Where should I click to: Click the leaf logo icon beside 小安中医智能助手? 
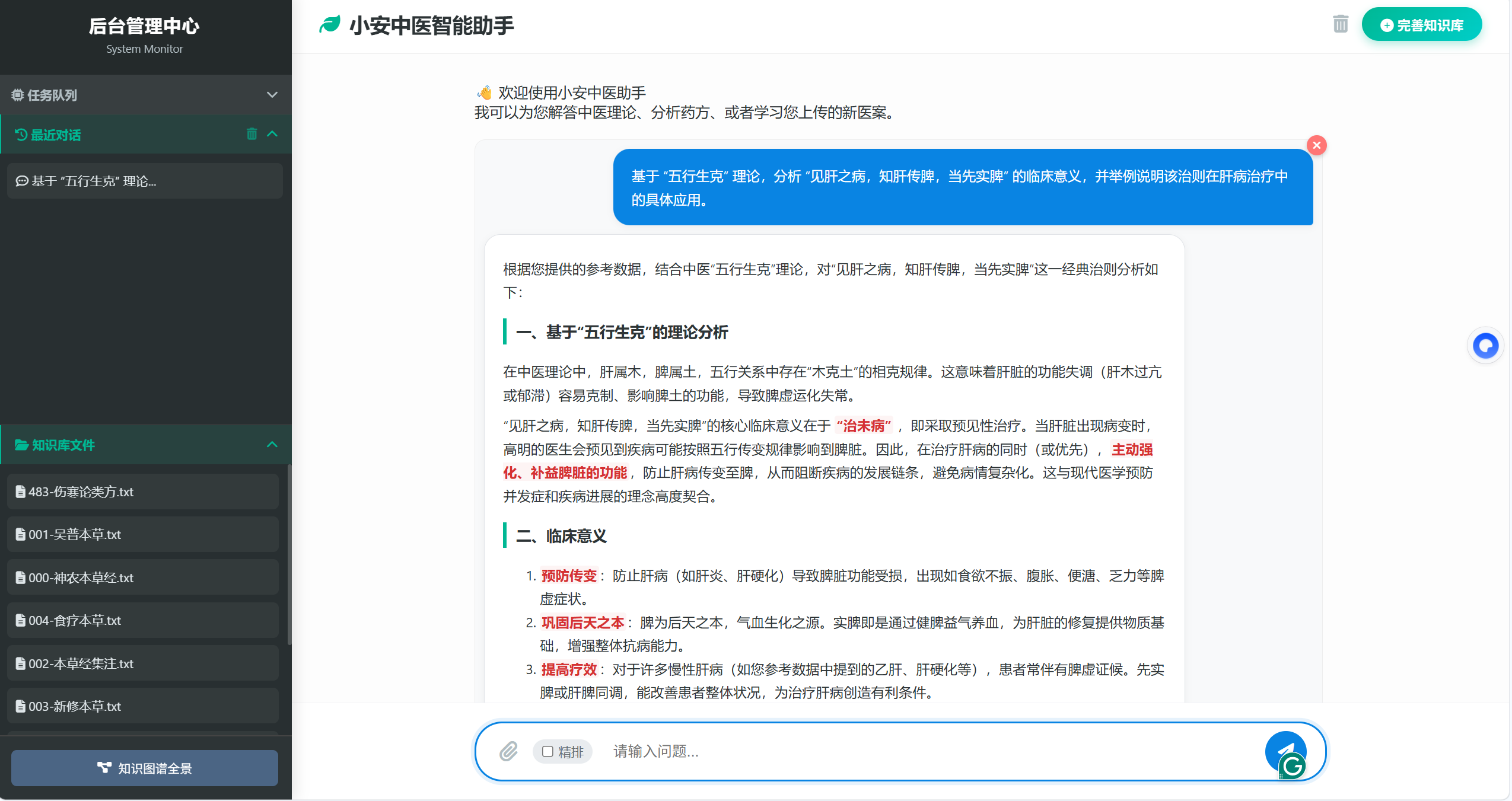click(330, 24)
